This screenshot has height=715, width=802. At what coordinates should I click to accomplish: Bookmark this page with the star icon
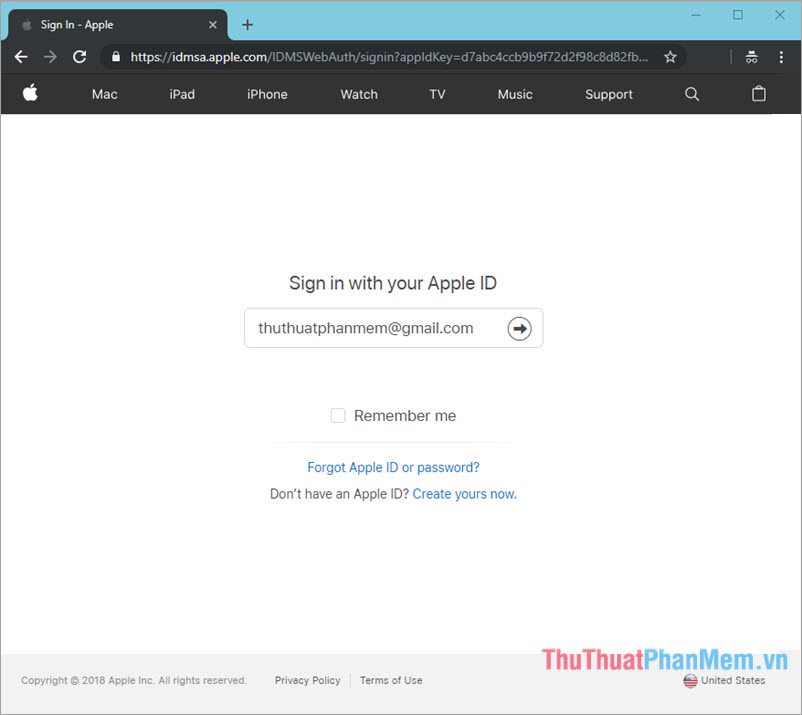(x=670, y=57)
